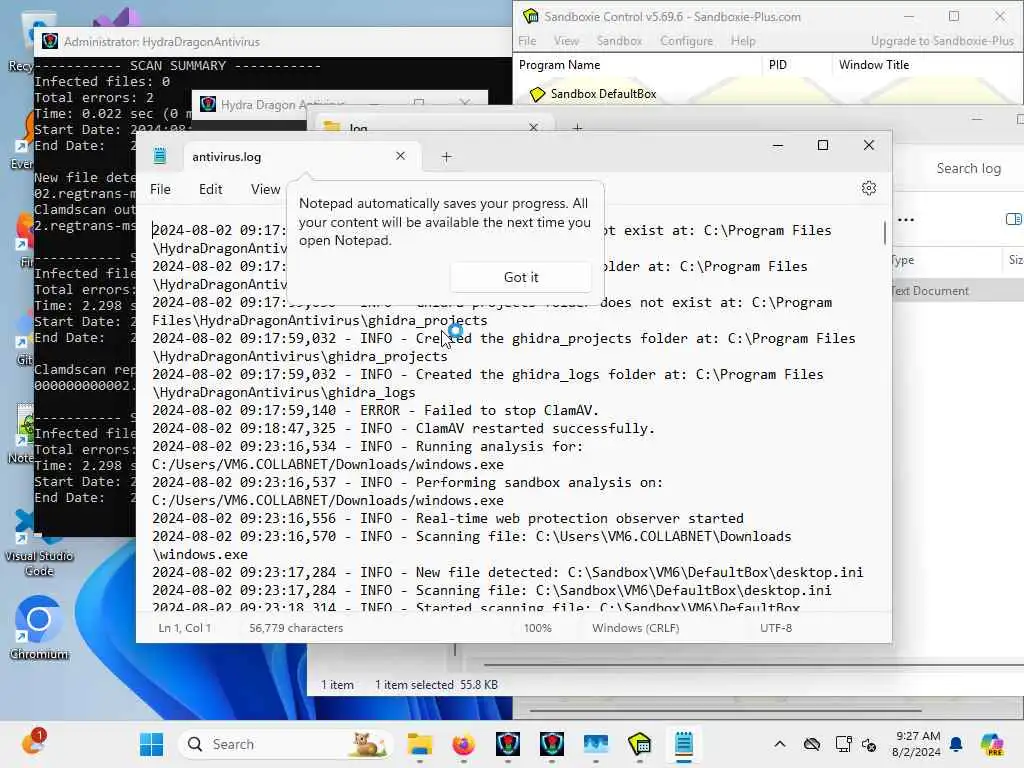1024x768 pixels.
Task: Click the Upgrade to Sandboxie-Plus link
Action: tap(942, 40)
